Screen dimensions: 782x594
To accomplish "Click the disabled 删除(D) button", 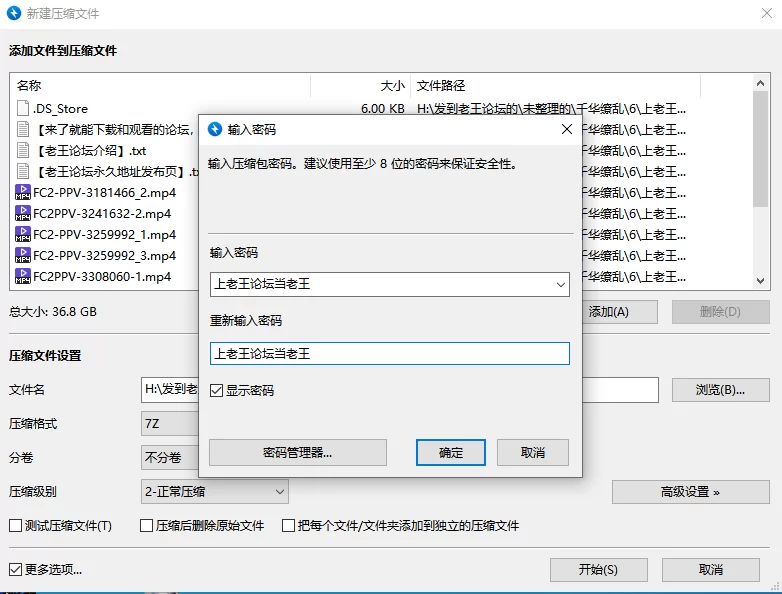I will [721, 312].
